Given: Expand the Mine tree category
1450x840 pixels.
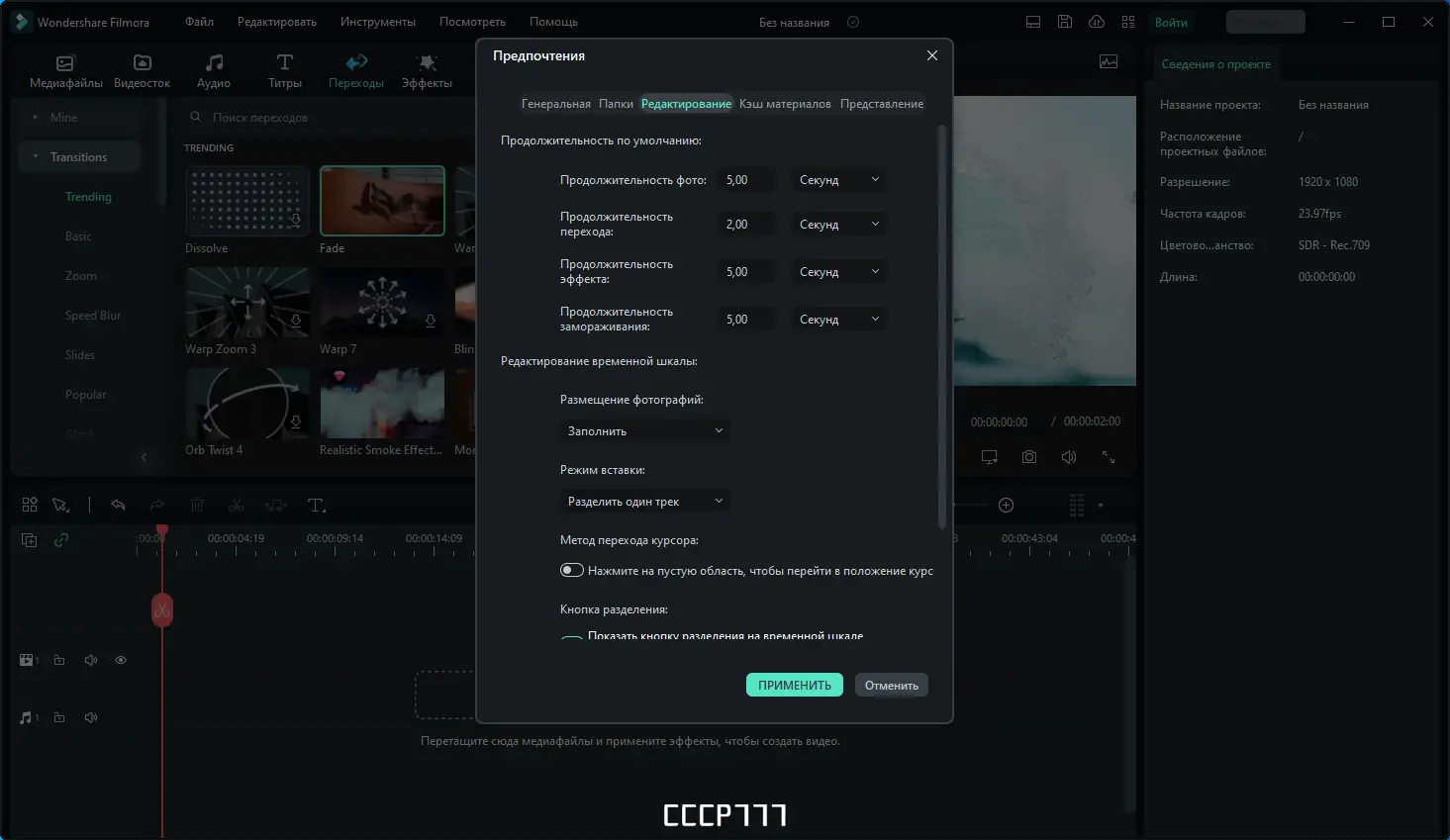Looking at the screenshot, I should pos(36,118).
